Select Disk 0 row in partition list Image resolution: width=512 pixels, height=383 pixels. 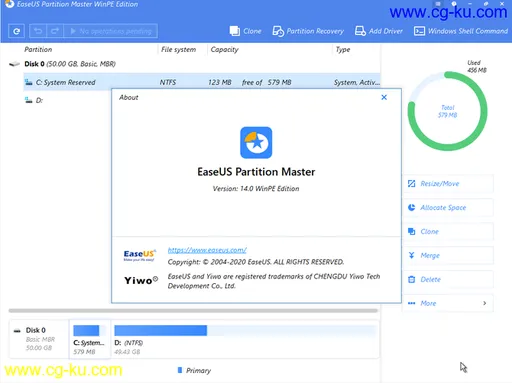click(194, 64)
